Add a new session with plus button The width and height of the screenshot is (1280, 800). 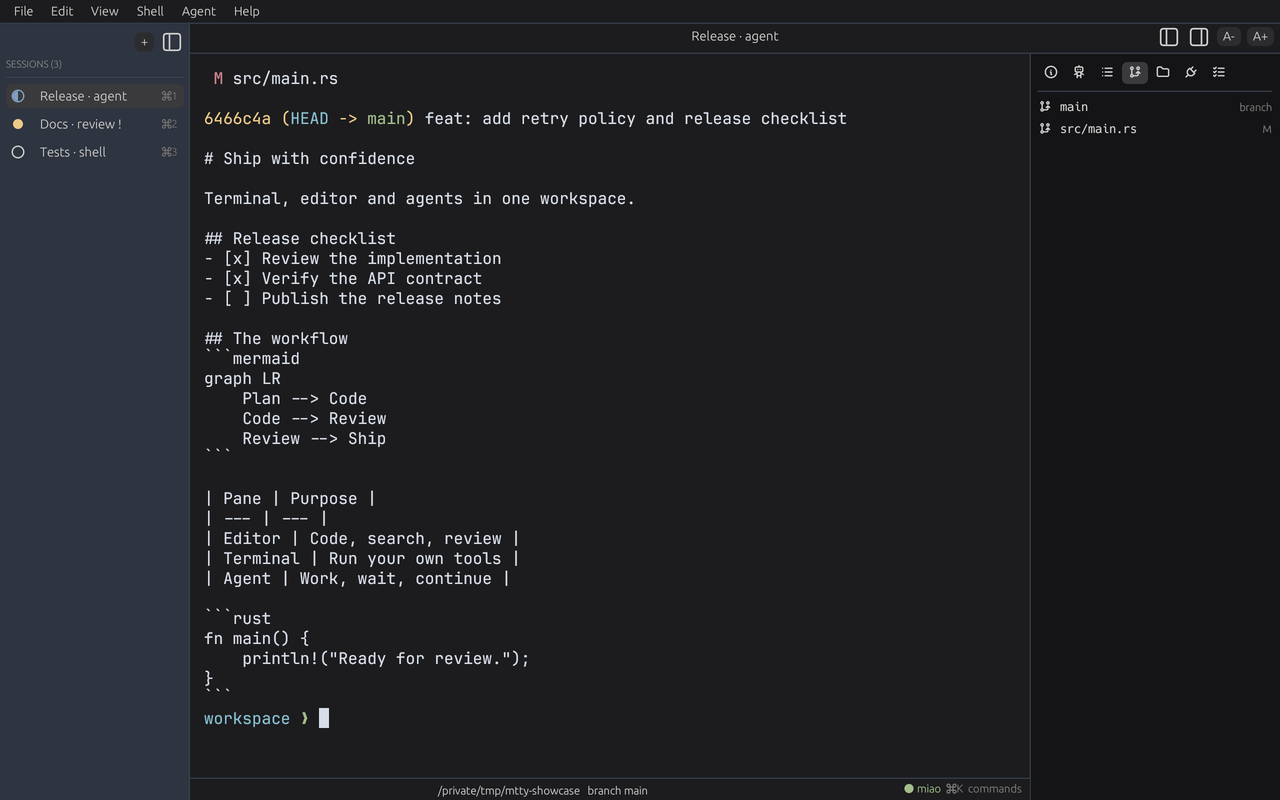pyautogui.click(x=144, y=42)
